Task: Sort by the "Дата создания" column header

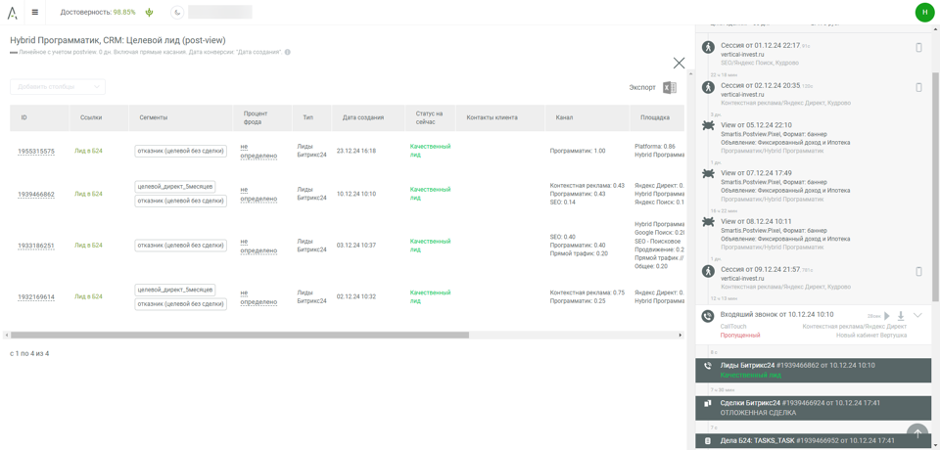Action: pyautogui.click(x=362, y=117)
